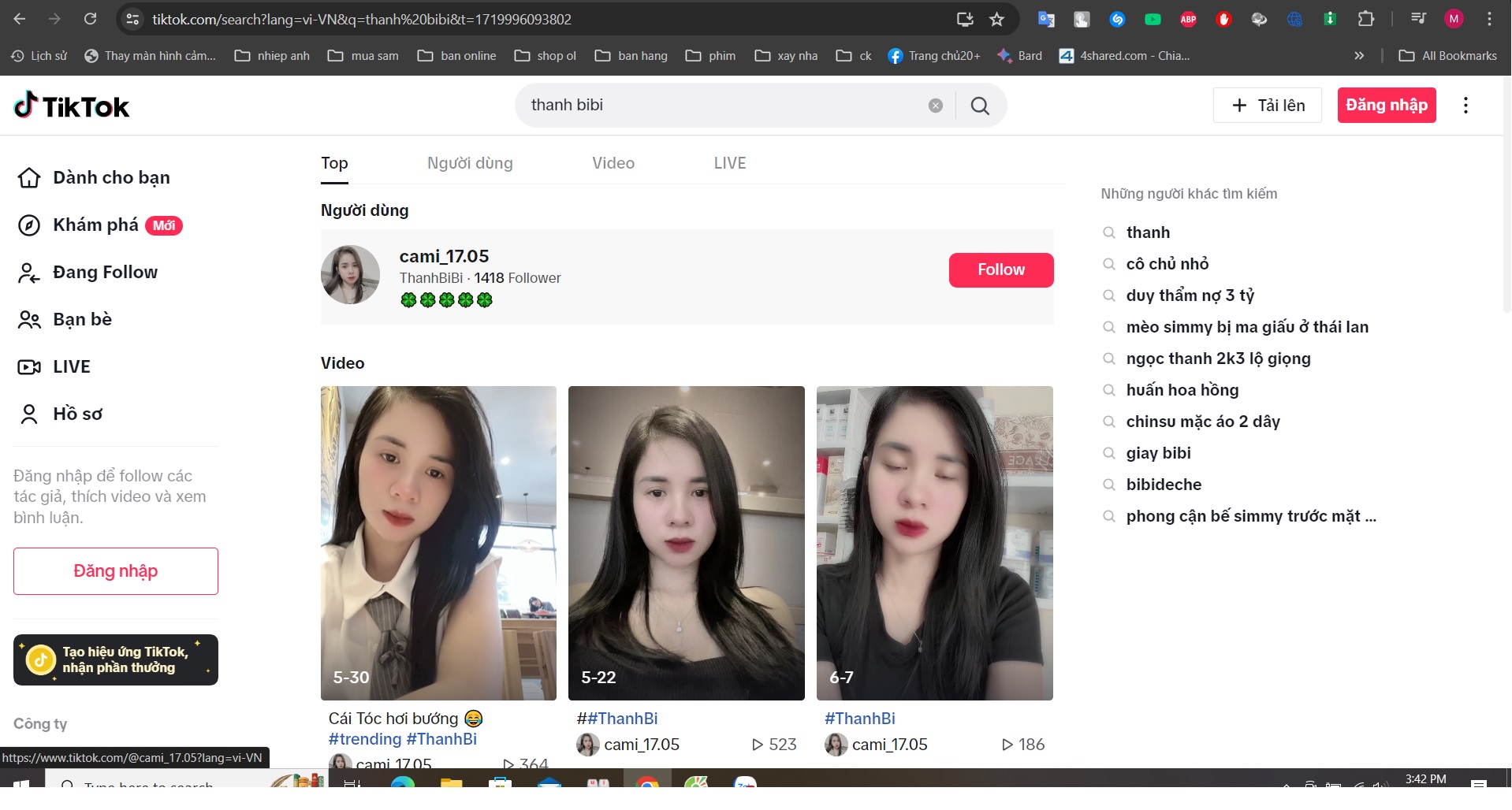Follow the cami_17.05 account
This screenshot has width=1512, height=810.
click(1000, 270)
